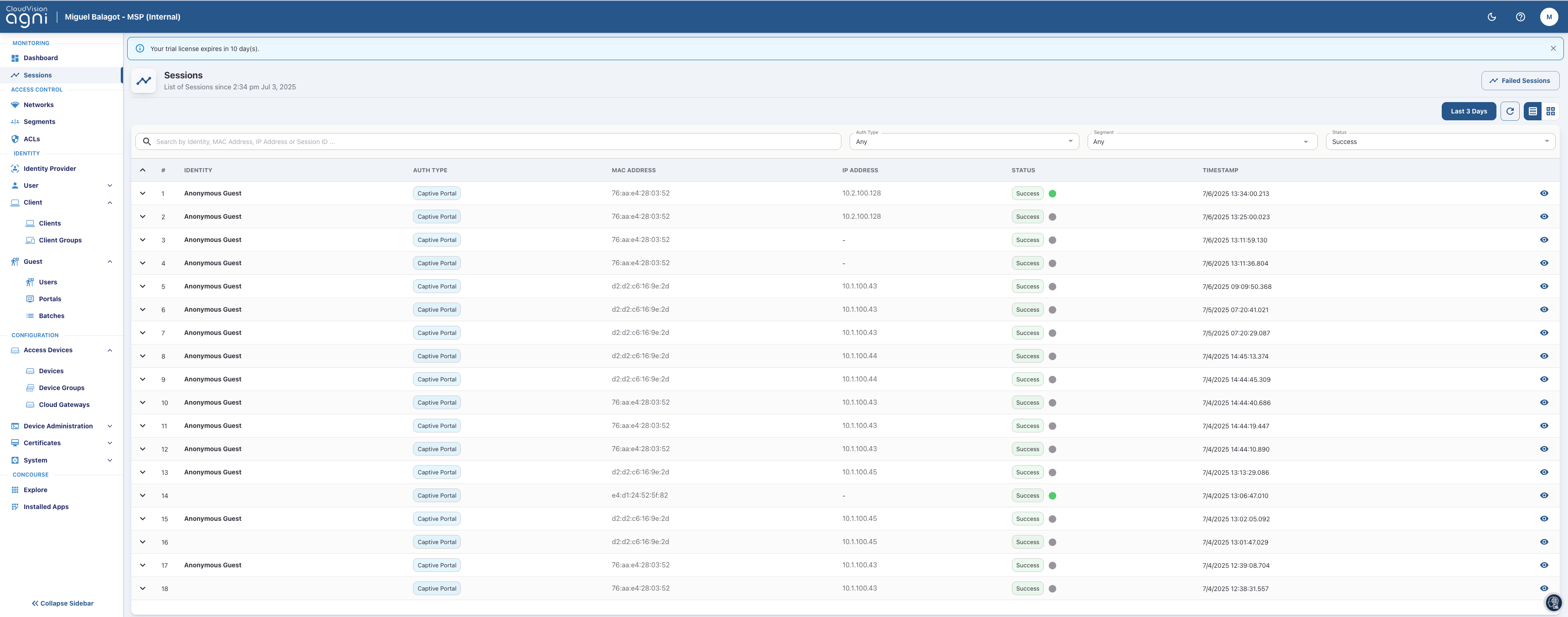Switch to list table view icon
The height and width of the screenshot is (617, 1568).
pos(1533,111)
